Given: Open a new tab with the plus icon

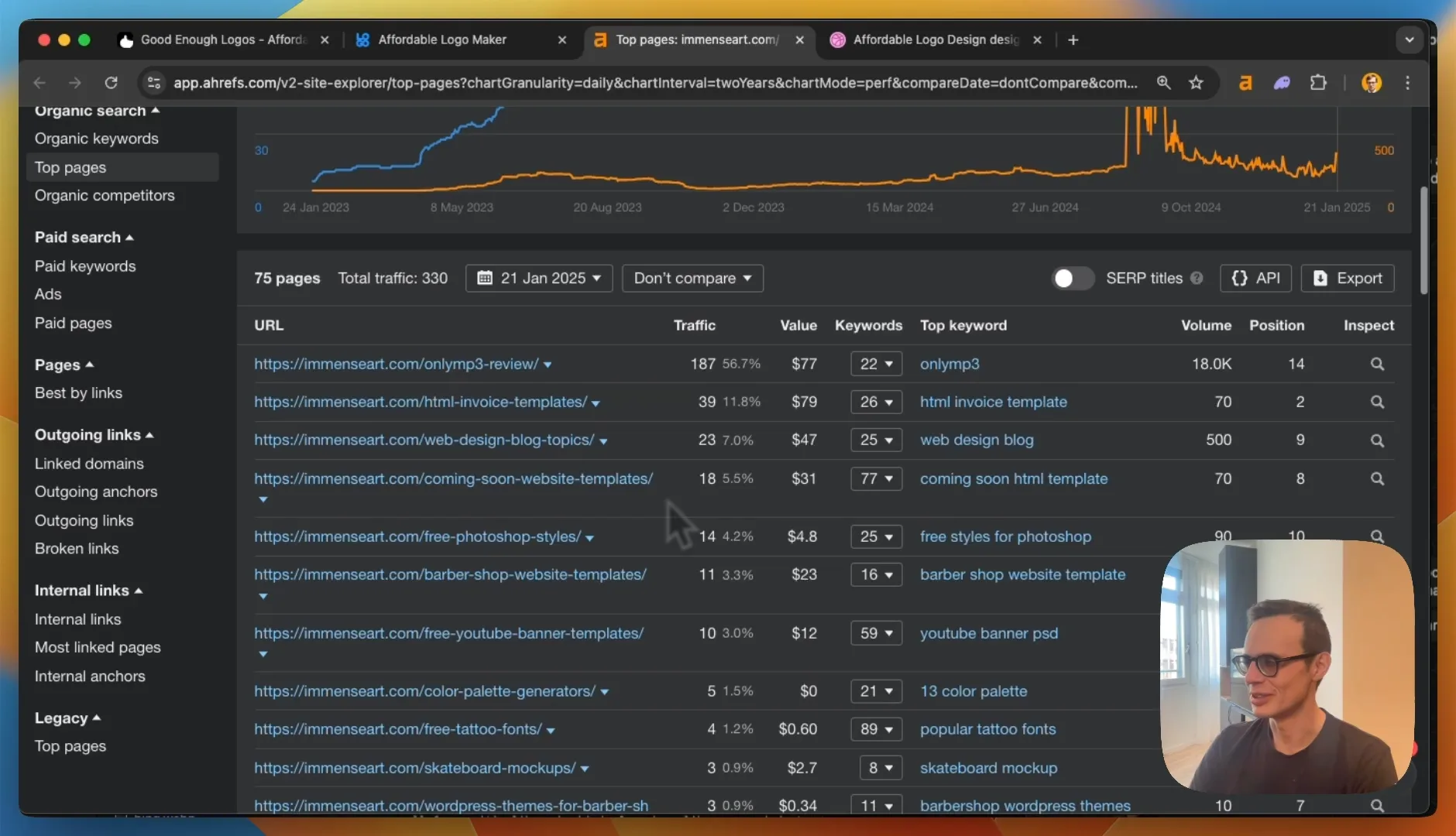Looking at the screenshot, I should tap(1073, 39).
